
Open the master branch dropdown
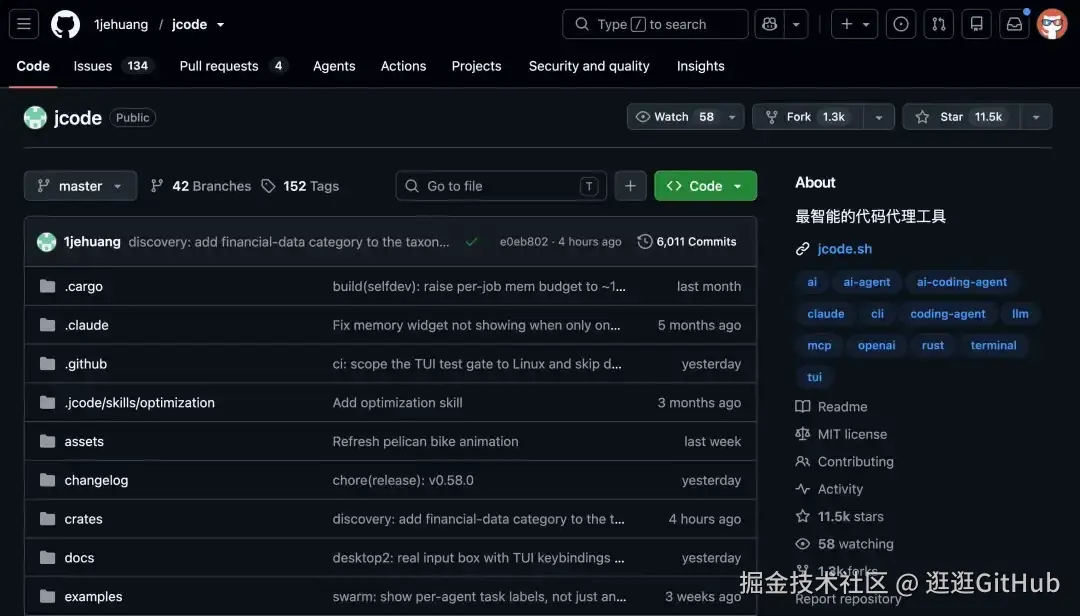click(x=80, y=186)
